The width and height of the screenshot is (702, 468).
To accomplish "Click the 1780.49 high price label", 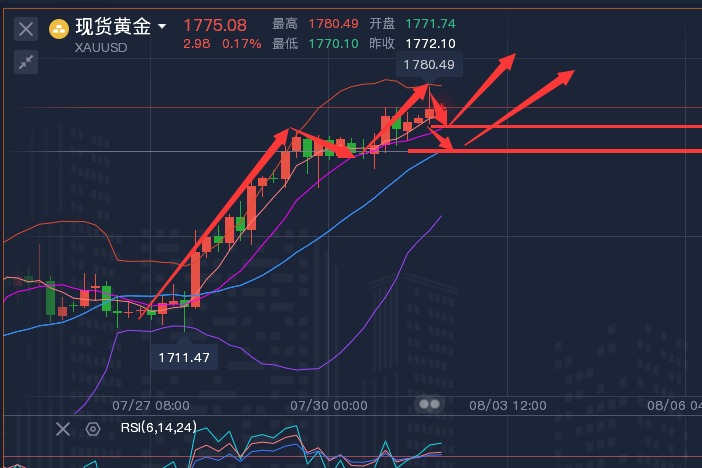I will [428, 65].
